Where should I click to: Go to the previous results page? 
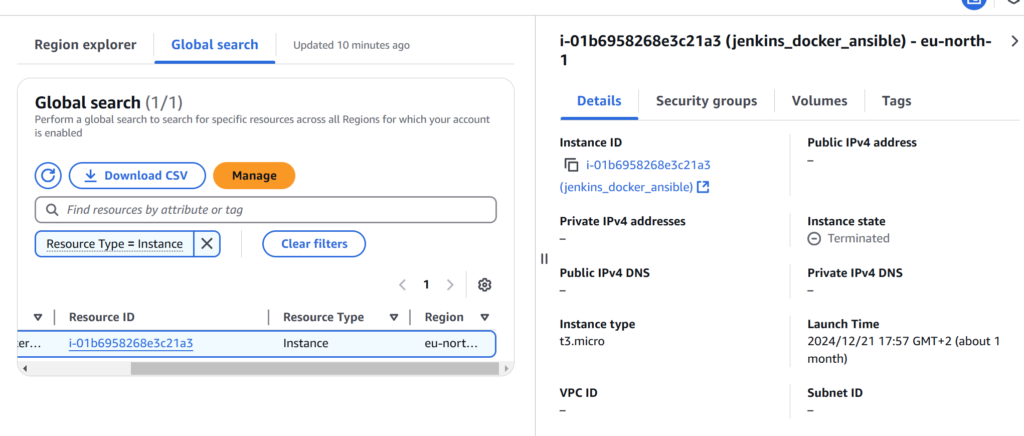pos(403,285)
